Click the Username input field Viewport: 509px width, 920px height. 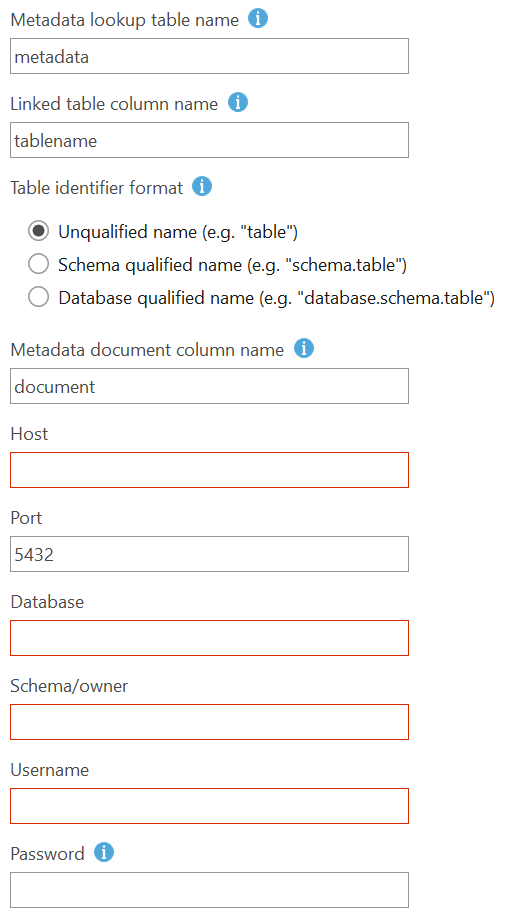[209, 806]
